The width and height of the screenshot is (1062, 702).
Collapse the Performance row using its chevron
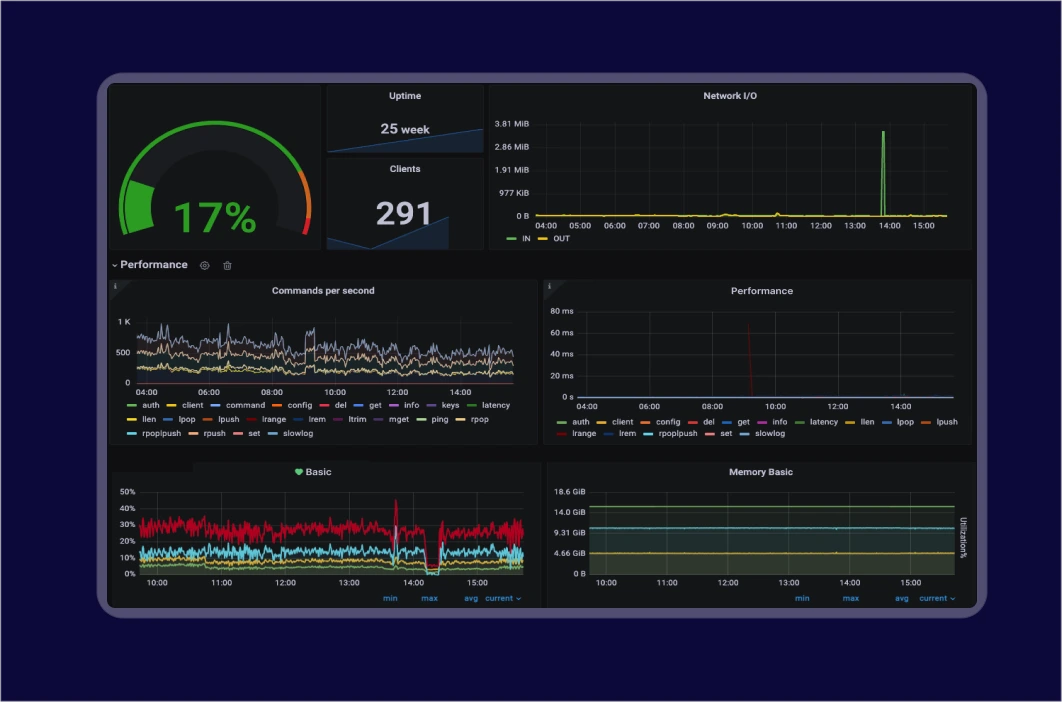[x=113, y=265]
